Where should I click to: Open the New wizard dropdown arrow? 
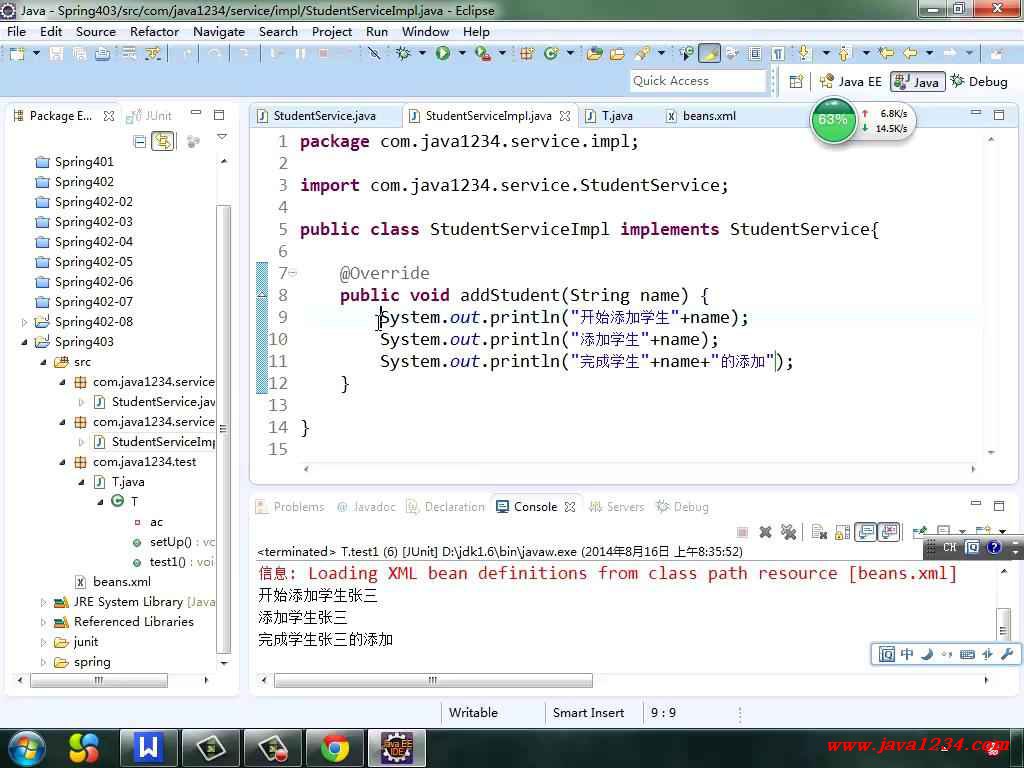click(36, 54)
